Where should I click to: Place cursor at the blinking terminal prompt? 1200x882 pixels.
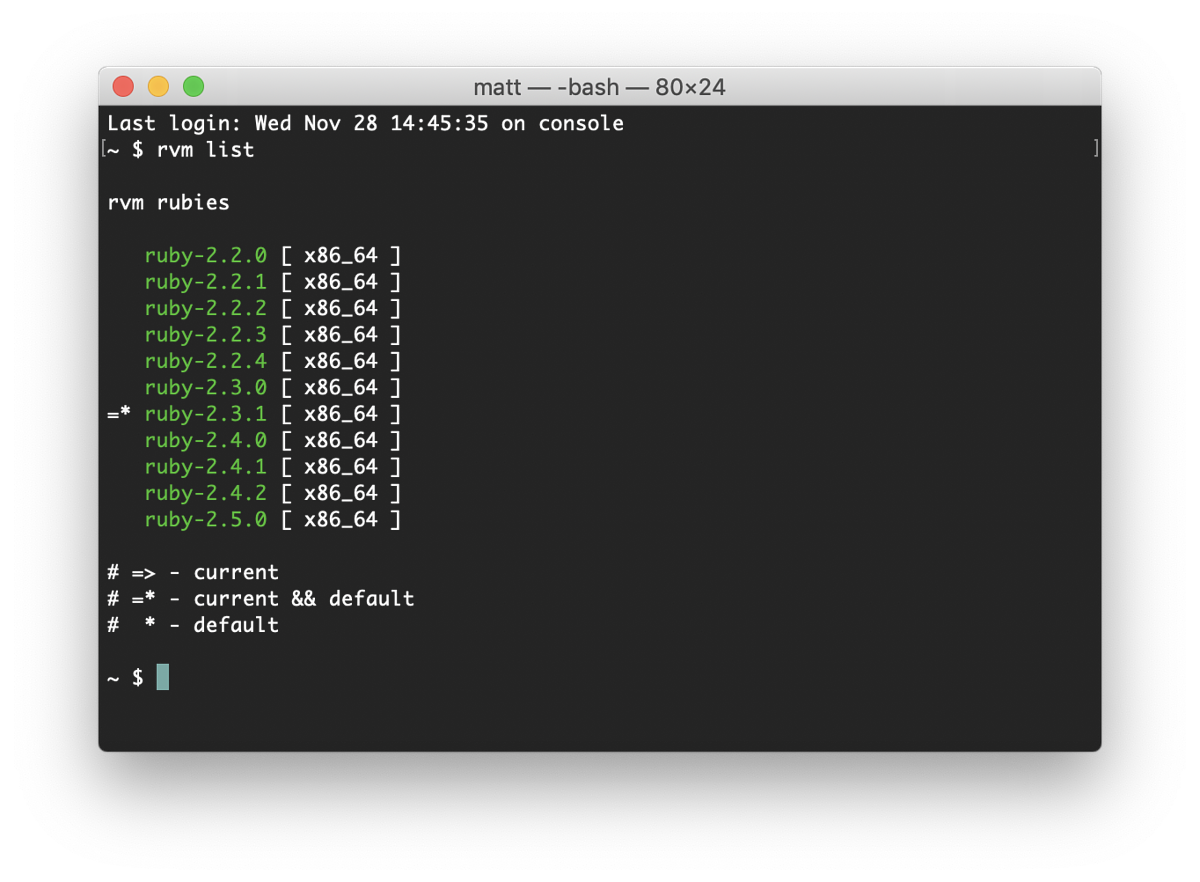(163, 677)
